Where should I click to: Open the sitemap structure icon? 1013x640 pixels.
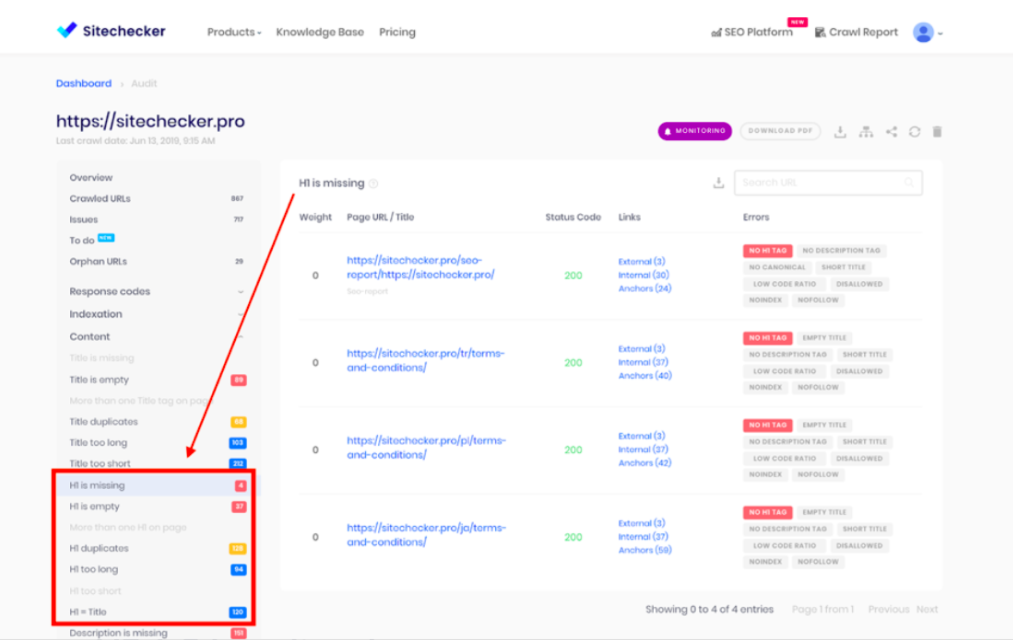coord(866,132)
